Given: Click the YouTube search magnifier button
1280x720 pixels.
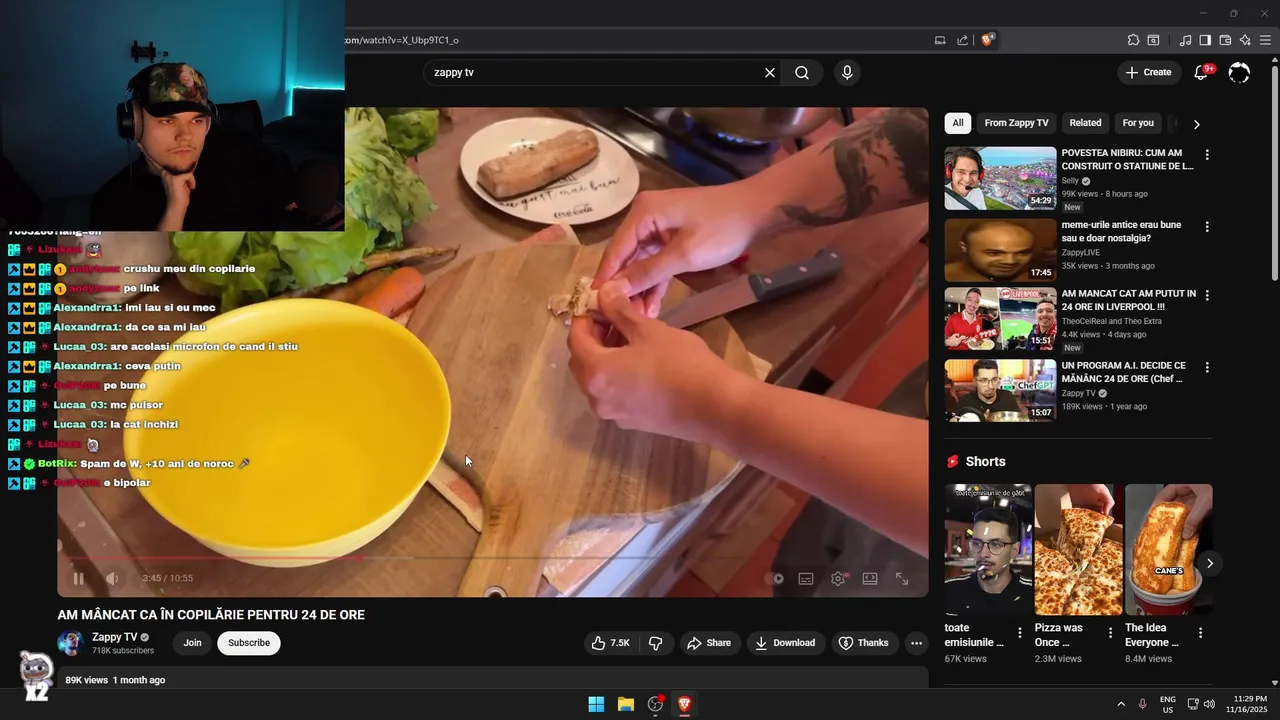Looking at the screenshot, I should [802, 72].
